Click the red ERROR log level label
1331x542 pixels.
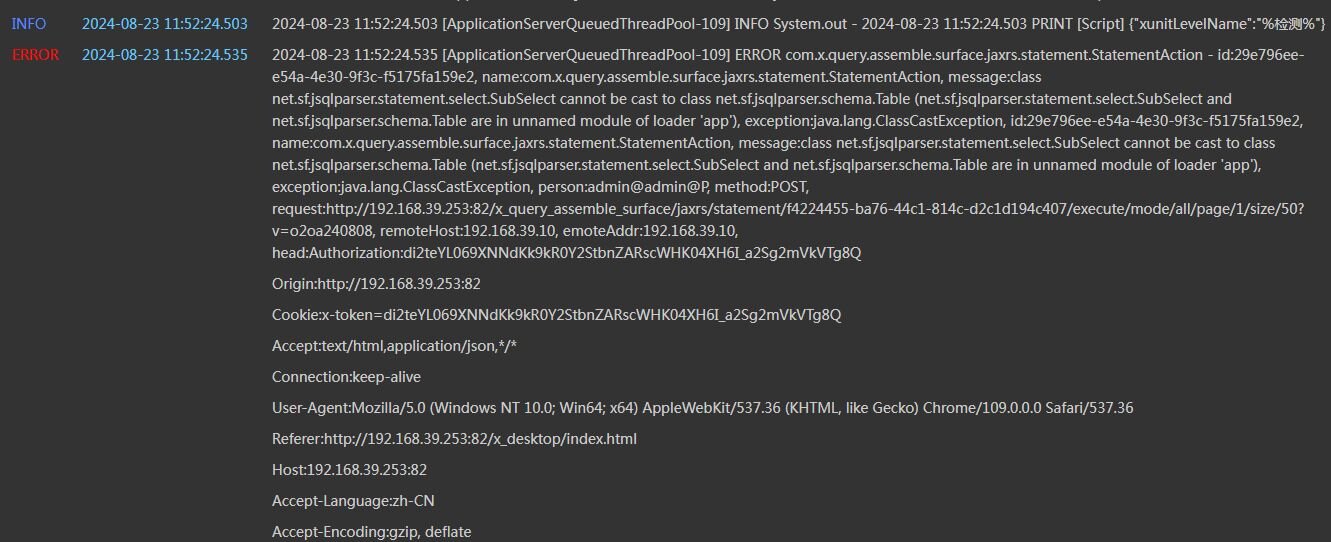(36, 55)
